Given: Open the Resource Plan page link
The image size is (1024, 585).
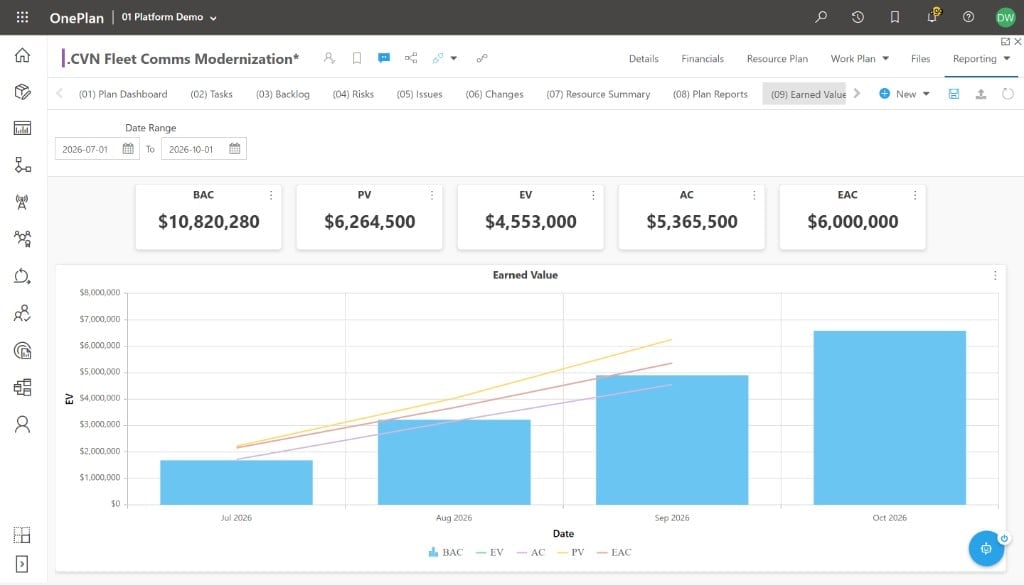Looking at the screenshot, I should [x=777, y=59].
